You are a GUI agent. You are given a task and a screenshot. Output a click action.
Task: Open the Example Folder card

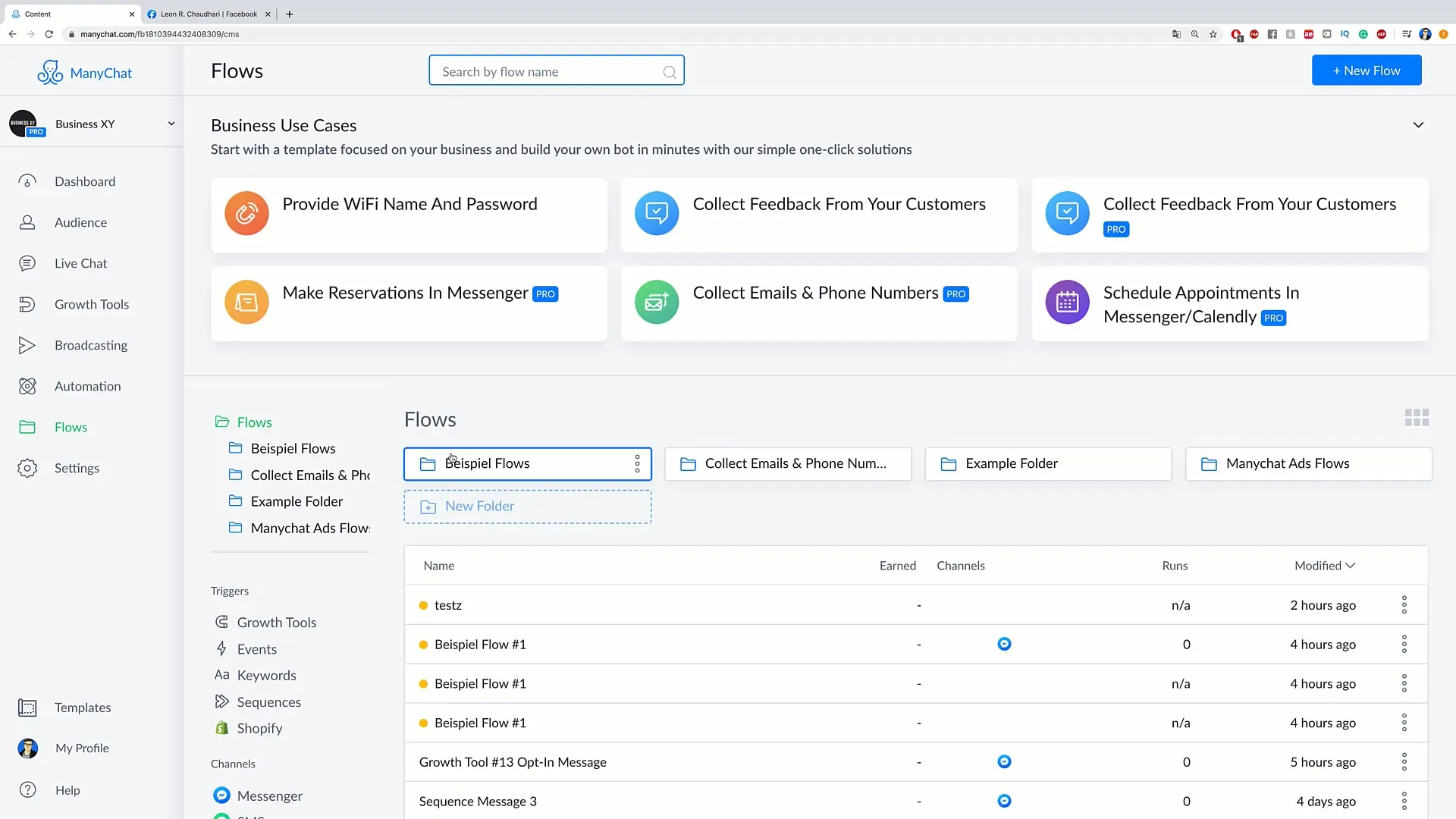1048,463
